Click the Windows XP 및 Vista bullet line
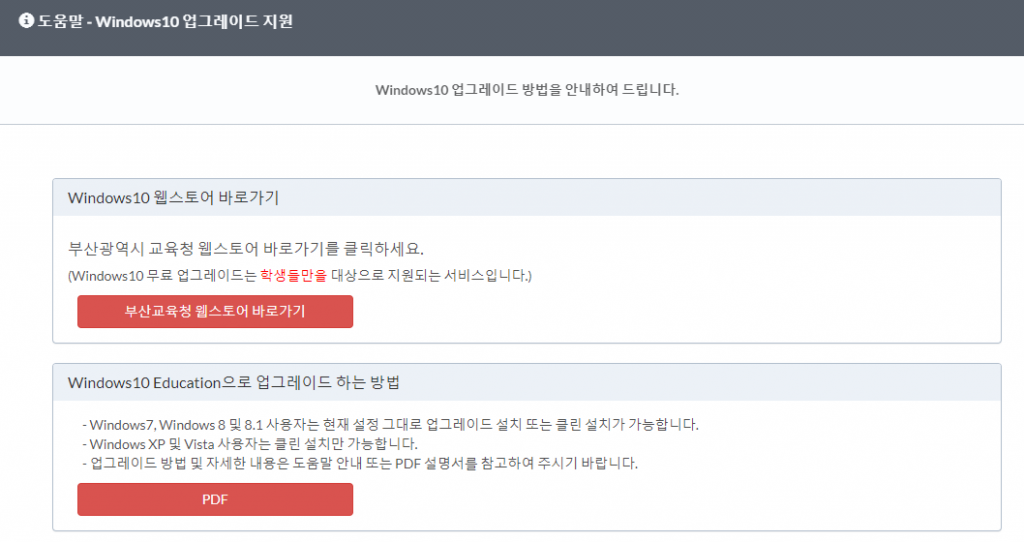This screenshot has width=1024, height=542. click(x=250, y=443)
